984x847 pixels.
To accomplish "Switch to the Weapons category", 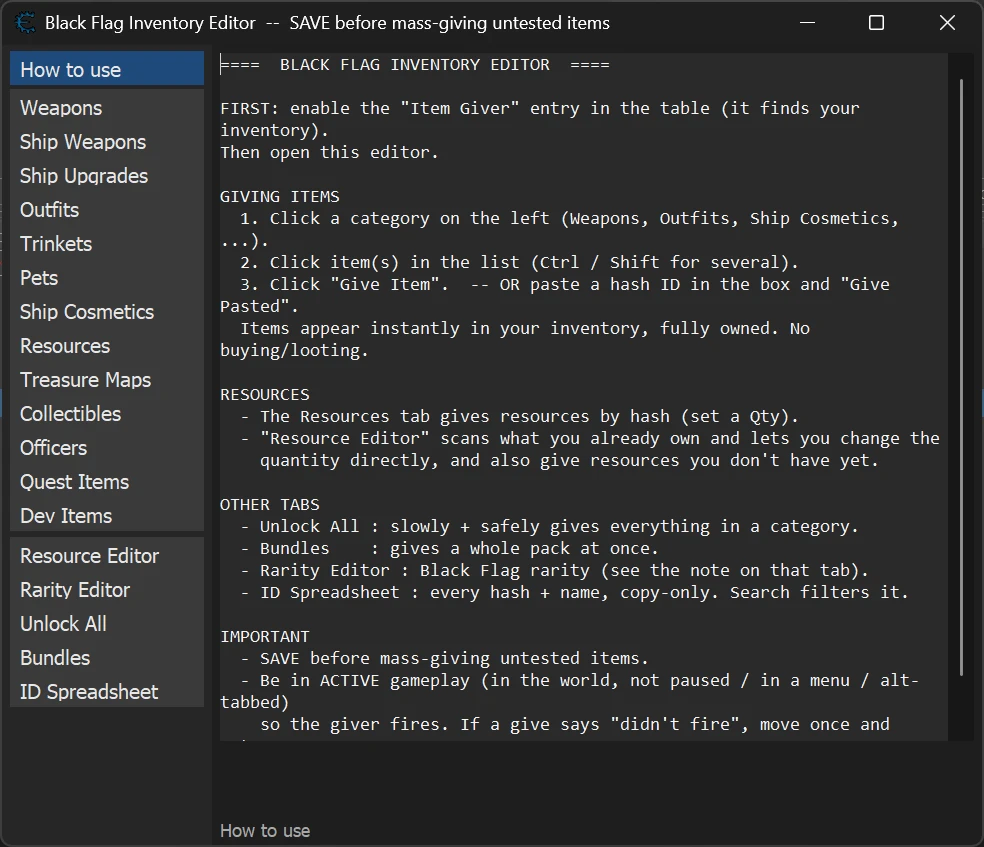I will [x=107, y=108].
